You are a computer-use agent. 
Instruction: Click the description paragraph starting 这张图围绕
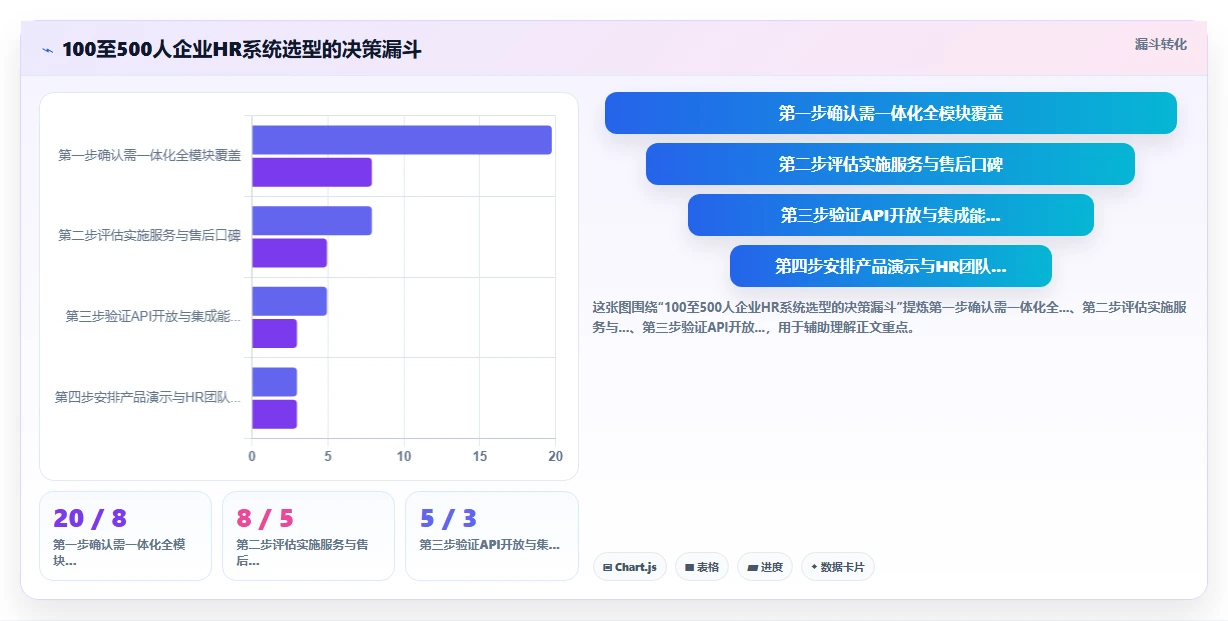(x=890, y=317)
